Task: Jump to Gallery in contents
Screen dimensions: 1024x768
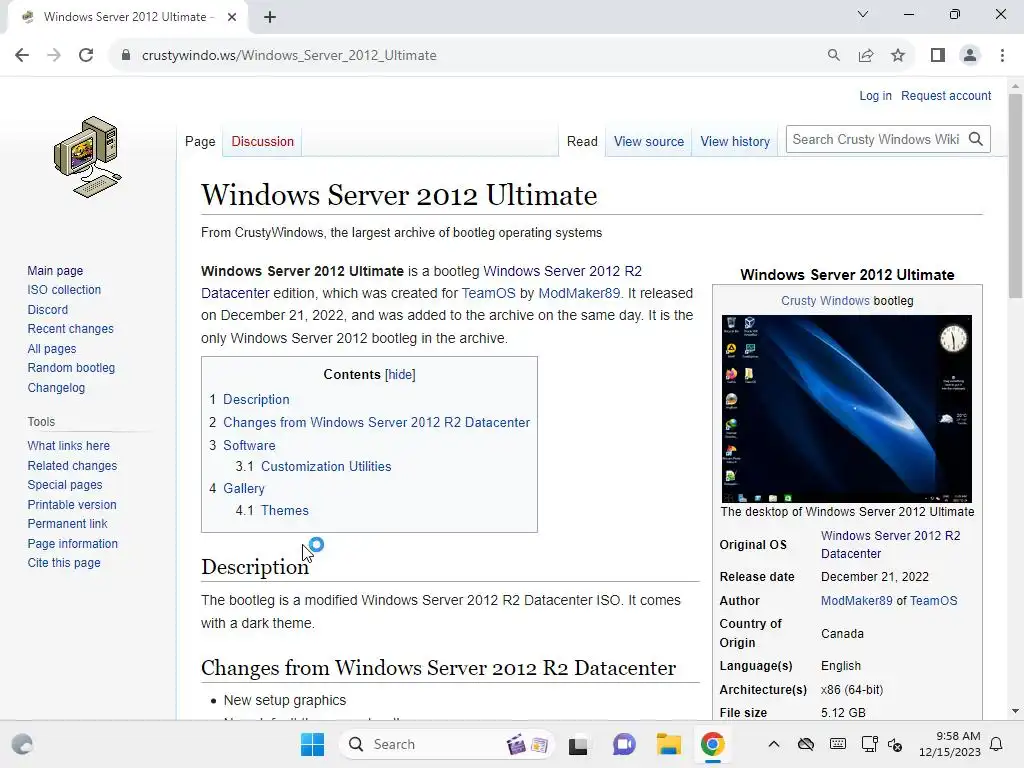Action: coord(244,488)
